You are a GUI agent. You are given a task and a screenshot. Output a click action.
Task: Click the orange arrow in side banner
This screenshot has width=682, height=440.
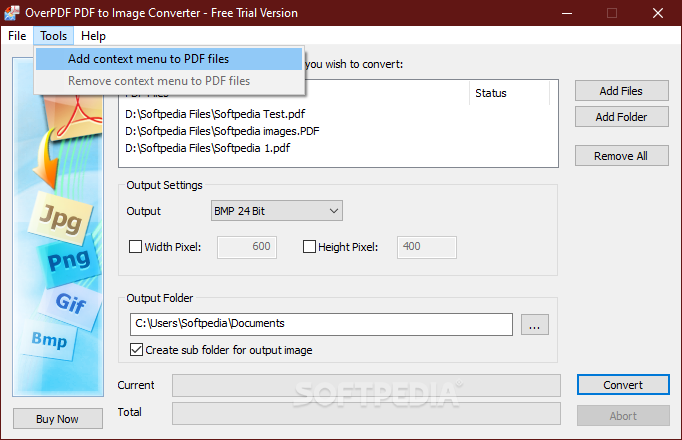click(45, 159)
